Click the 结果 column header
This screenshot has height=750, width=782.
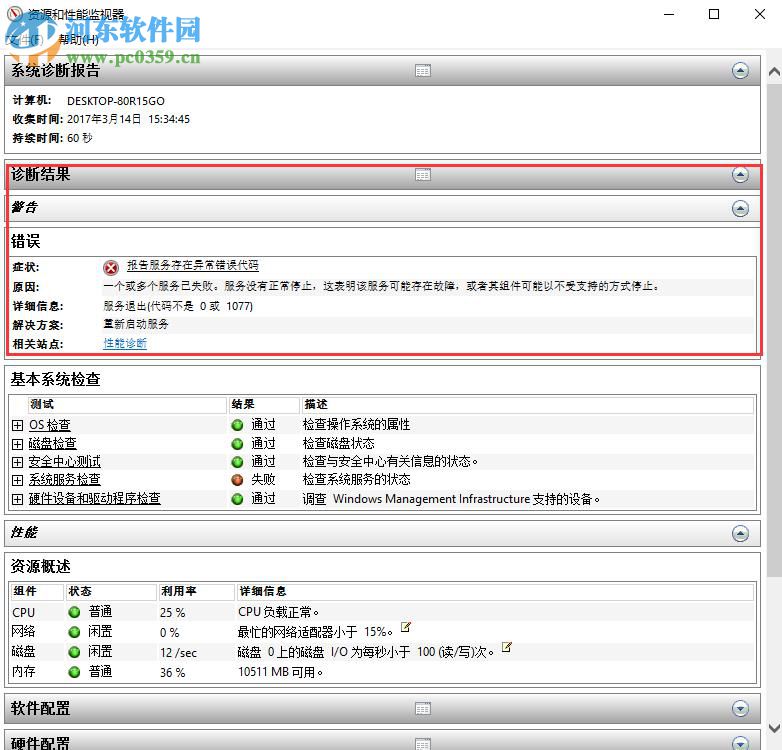click(263, 404)
